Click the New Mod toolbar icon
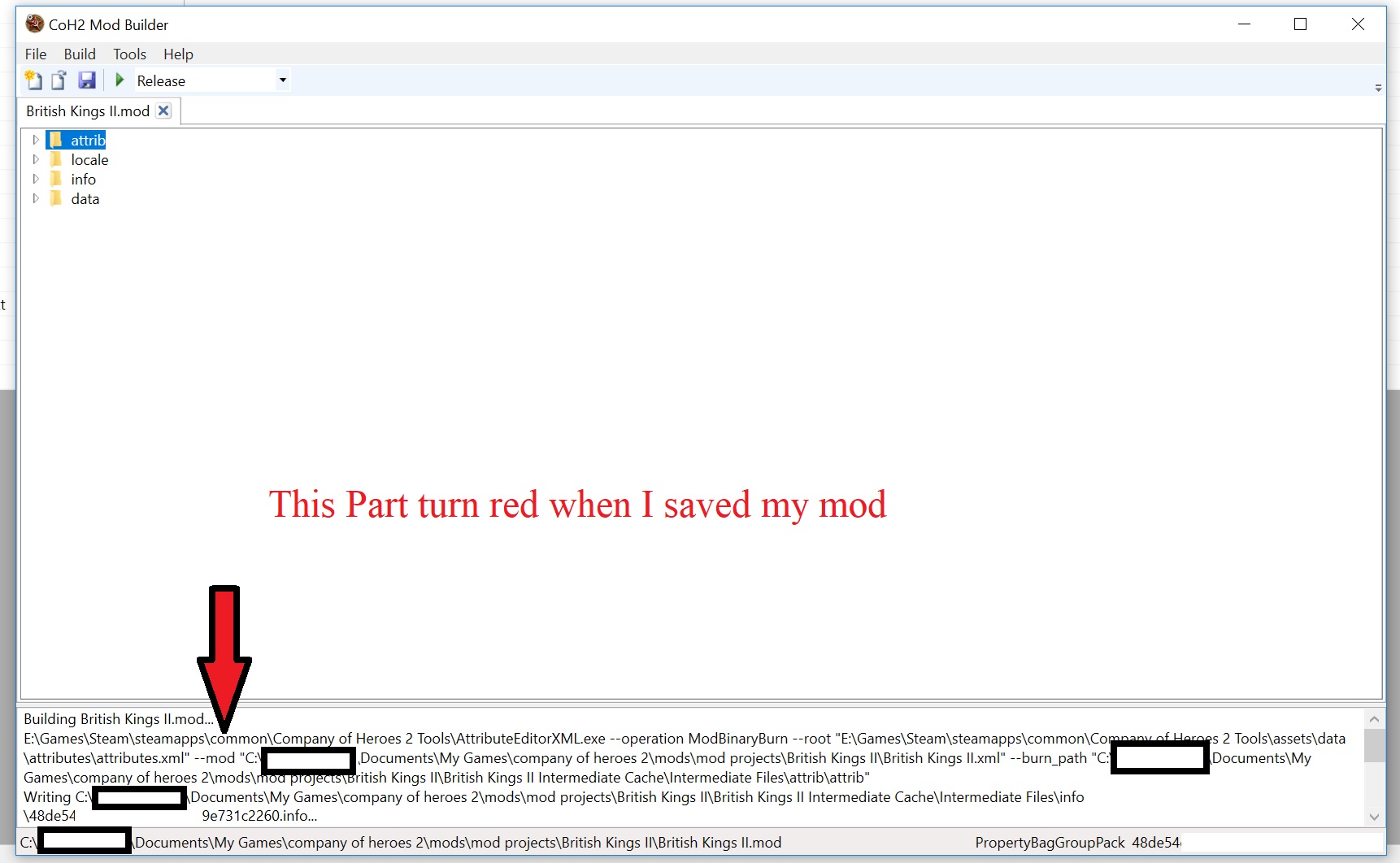Viewport: 1400px width, 863px height. pyautogui.click(x=33, y=80)
